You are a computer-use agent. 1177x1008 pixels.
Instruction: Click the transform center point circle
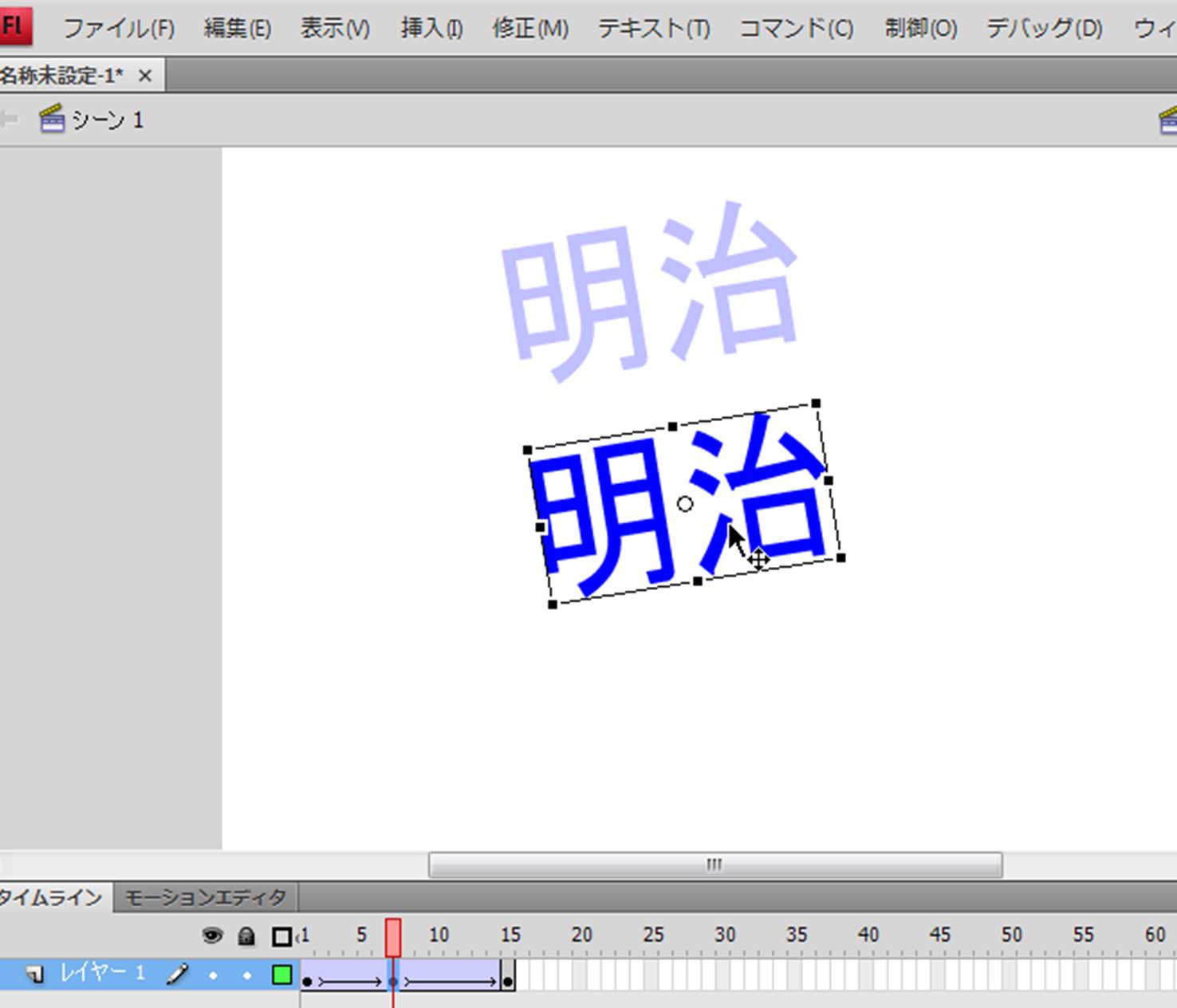pyautogui.click(x=684, y=504)
